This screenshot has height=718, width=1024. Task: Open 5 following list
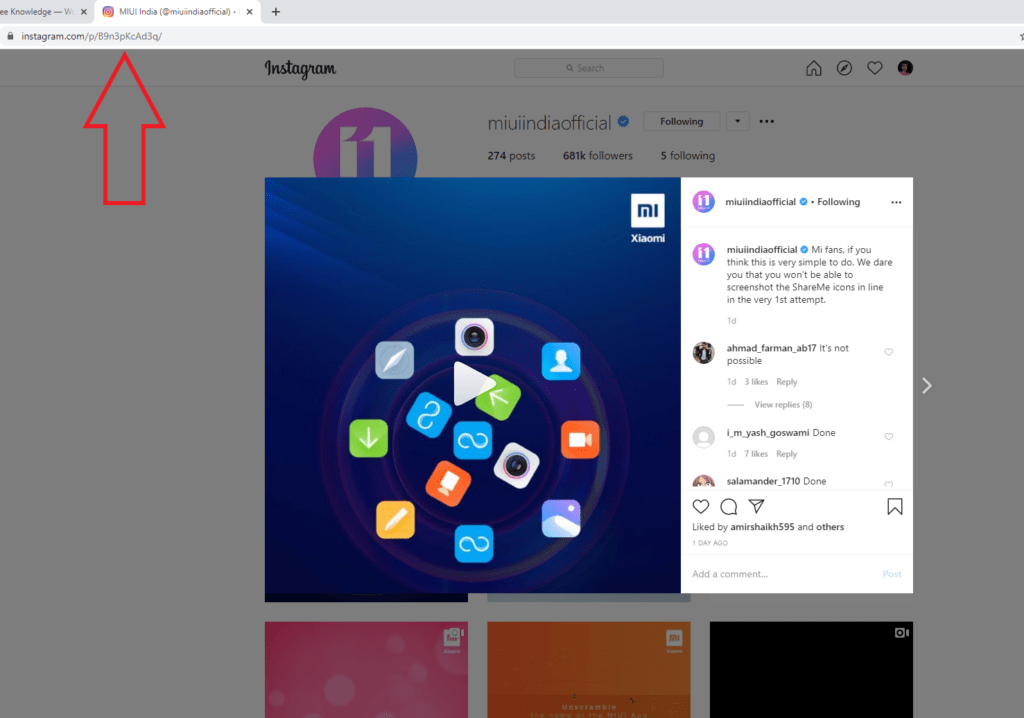[x=688, y=155]
